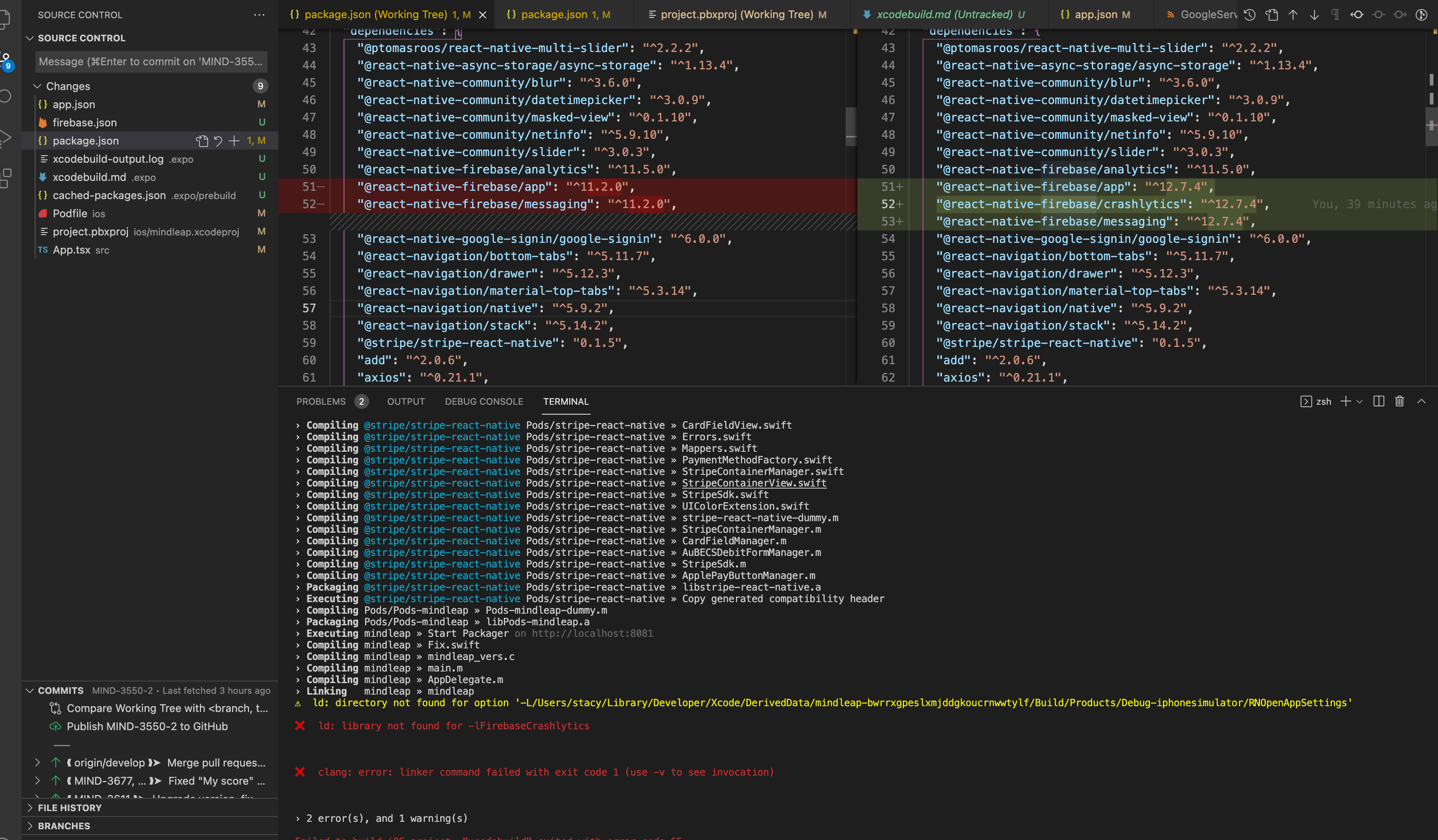The height and width of the screenshot is (840, 1438).
Task: Click Compare Working Tree with branch link
Action: 167,708
